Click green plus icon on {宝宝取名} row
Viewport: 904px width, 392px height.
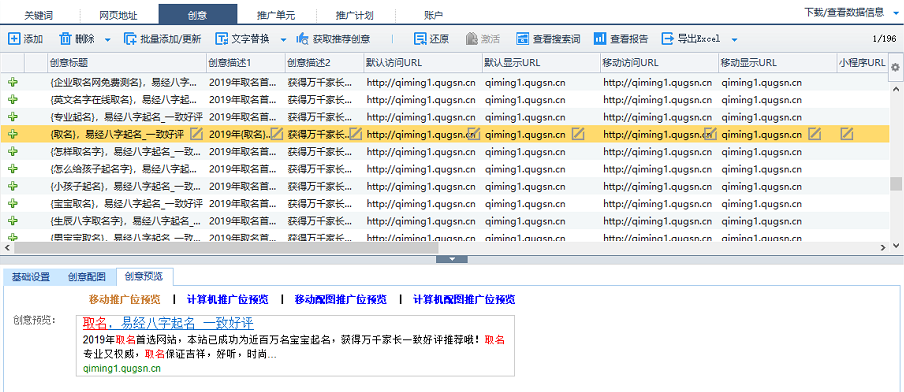coord(12,203)
